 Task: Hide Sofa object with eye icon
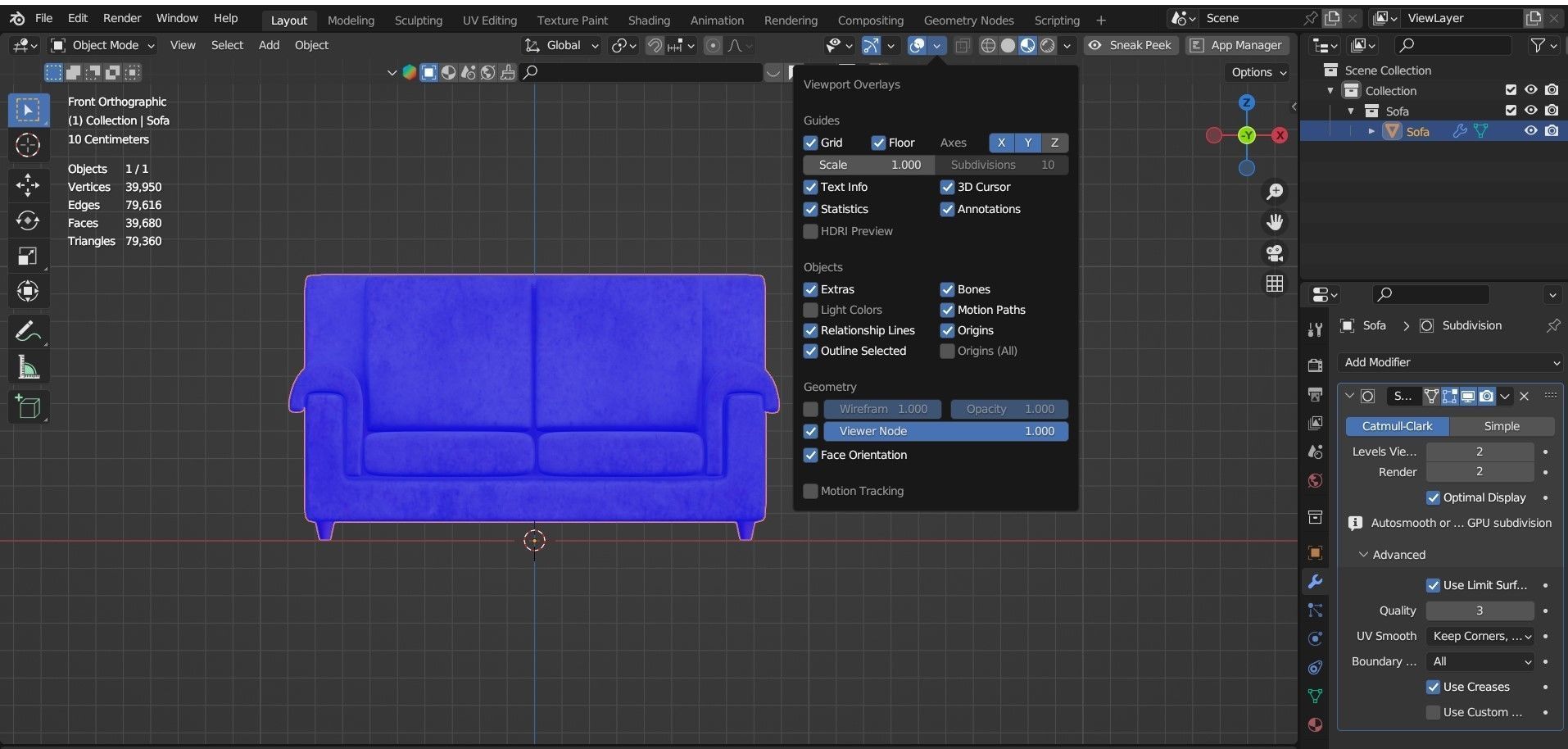click(1530, 131)
